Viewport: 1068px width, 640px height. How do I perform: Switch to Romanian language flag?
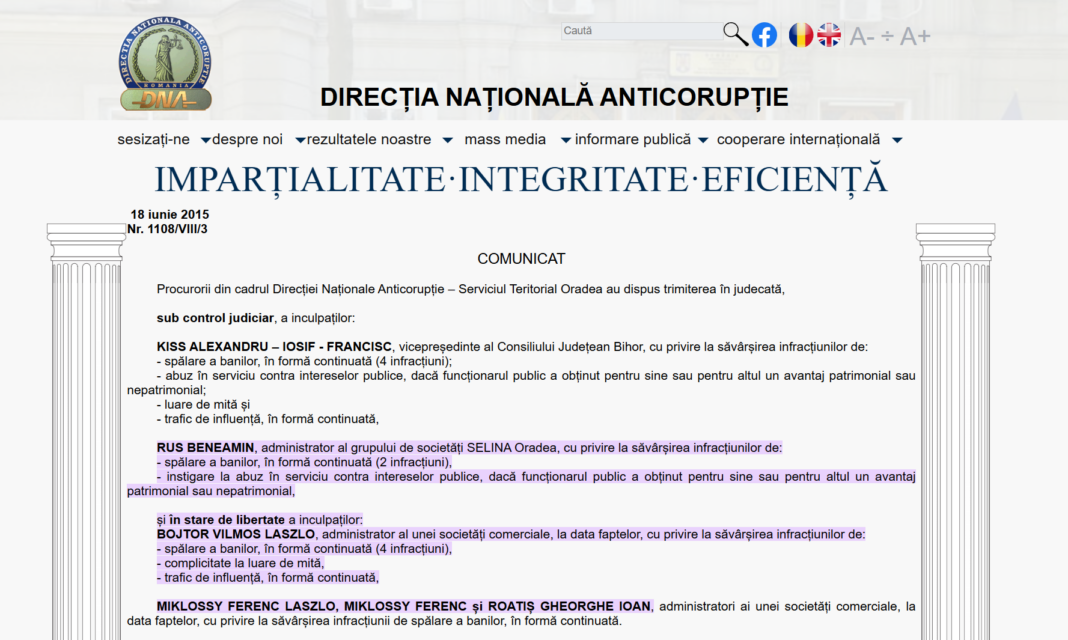coord(800,35)
